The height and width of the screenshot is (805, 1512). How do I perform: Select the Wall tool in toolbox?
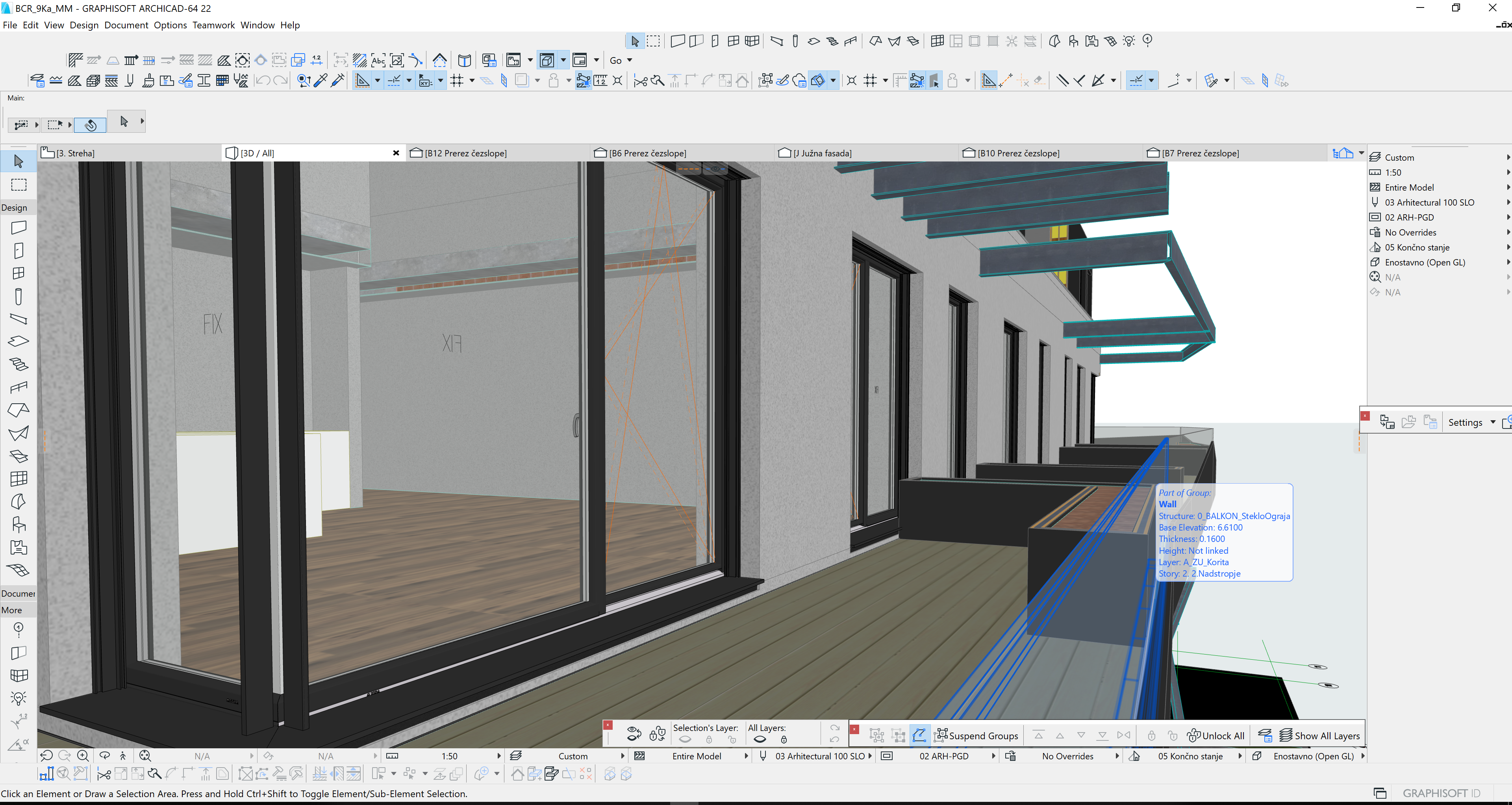click(19, 227)
